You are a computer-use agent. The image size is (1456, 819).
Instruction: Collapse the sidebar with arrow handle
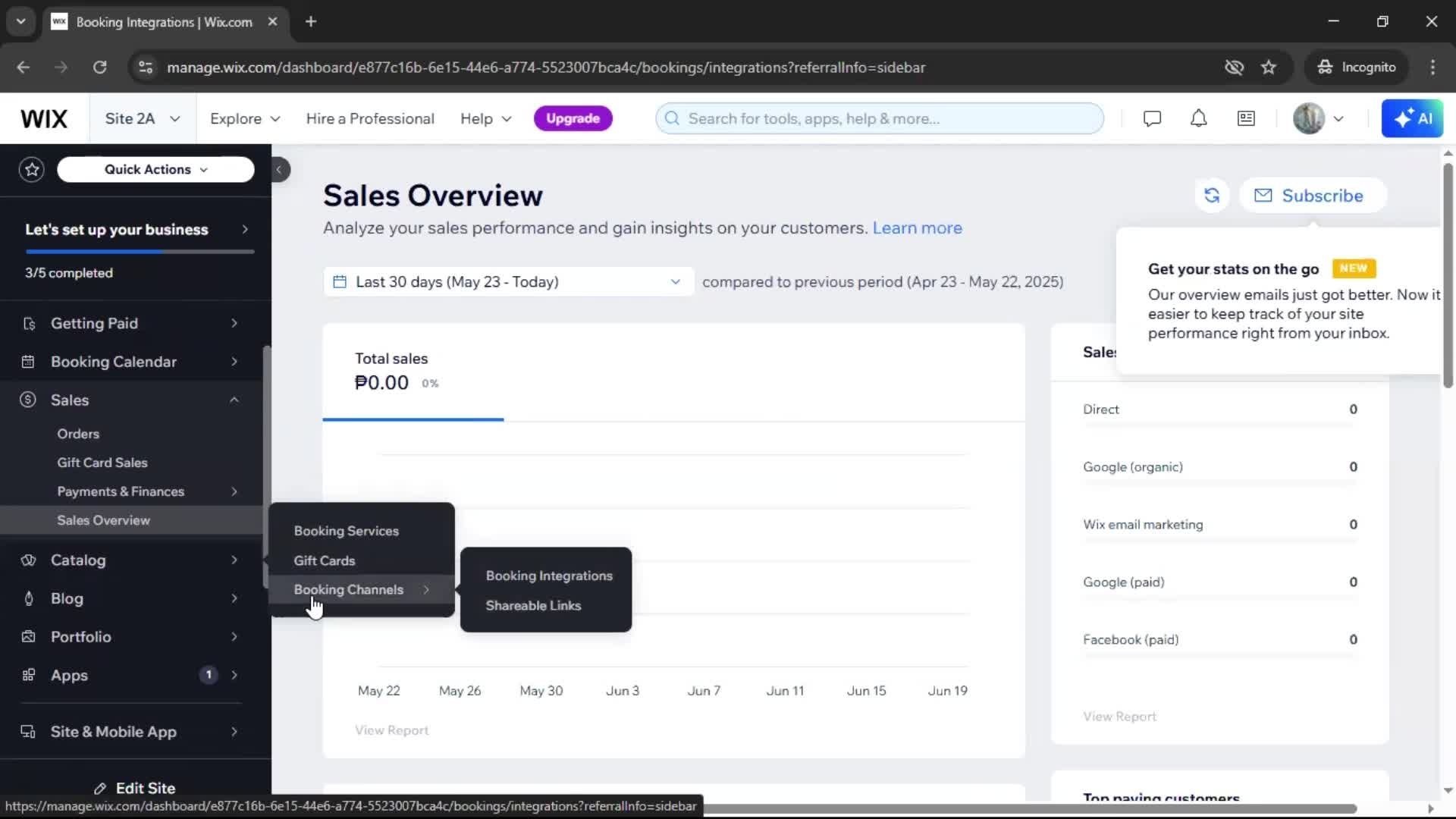click(x=279, y=169)
